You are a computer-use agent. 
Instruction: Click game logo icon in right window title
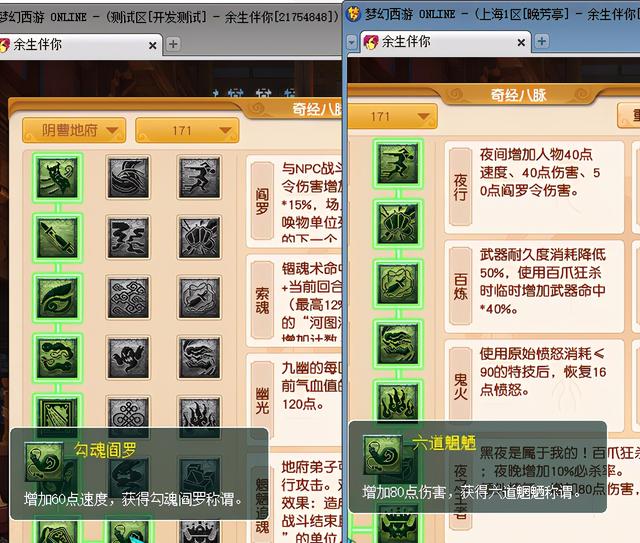point(353,14)
